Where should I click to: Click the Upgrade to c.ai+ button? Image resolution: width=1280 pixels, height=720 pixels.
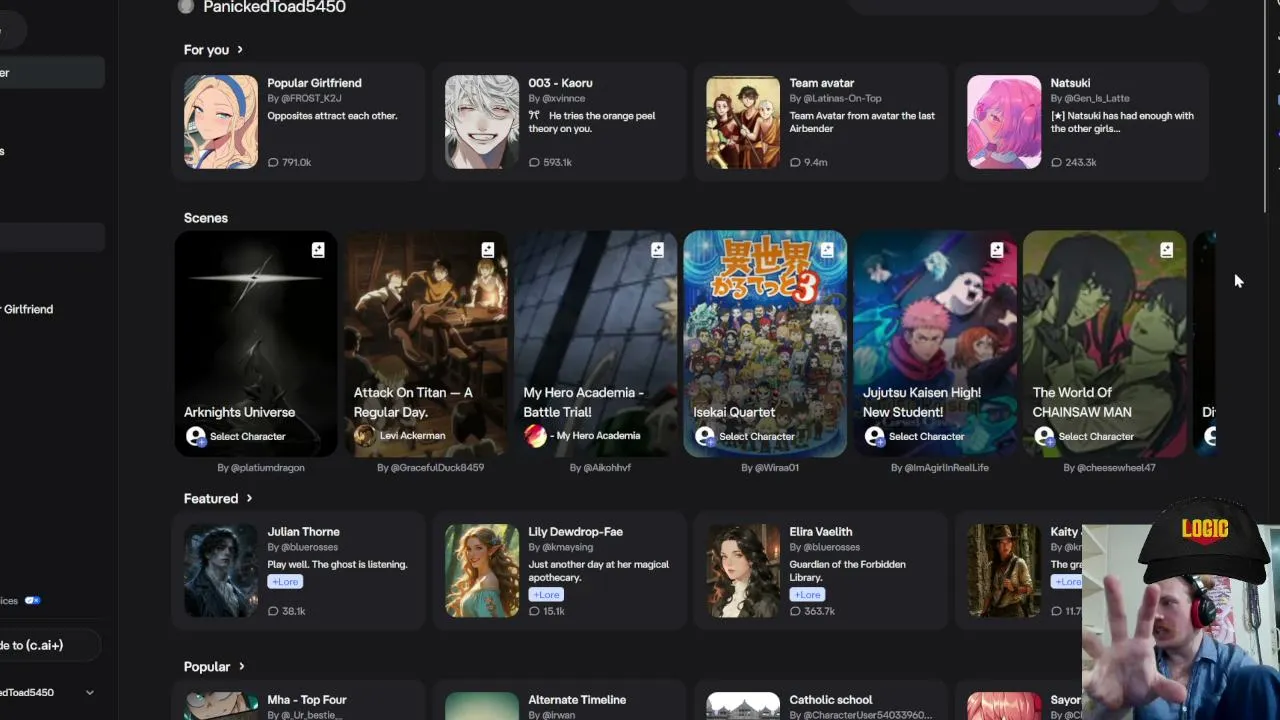coord(49,645)
